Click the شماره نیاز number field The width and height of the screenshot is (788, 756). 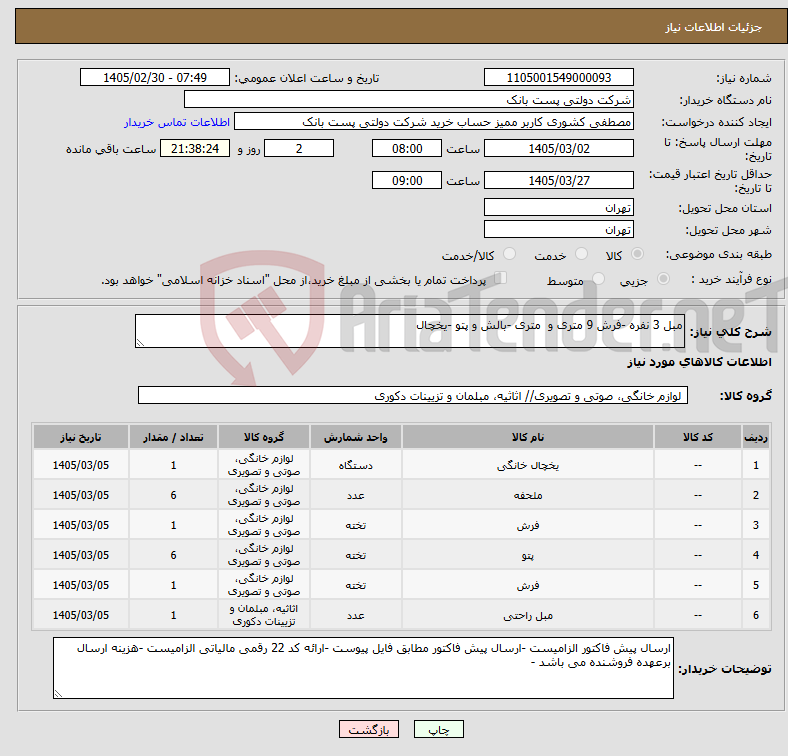[x=559, y=77]
